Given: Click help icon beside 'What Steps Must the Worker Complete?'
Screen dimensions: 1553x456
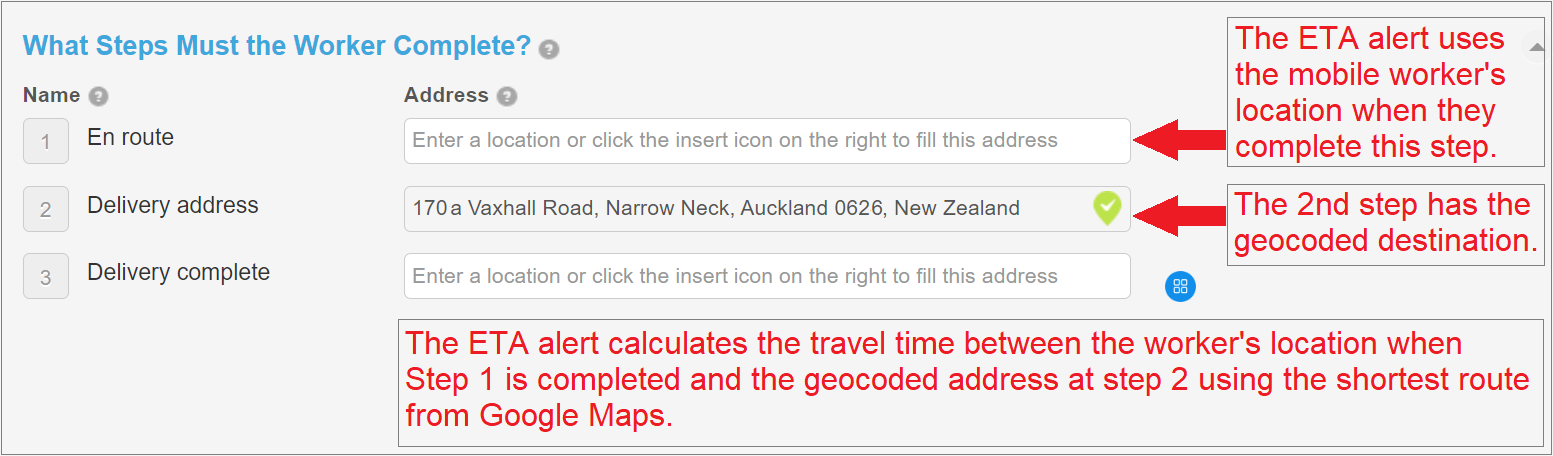Looking at the screenshot, I should click(548, 49).
